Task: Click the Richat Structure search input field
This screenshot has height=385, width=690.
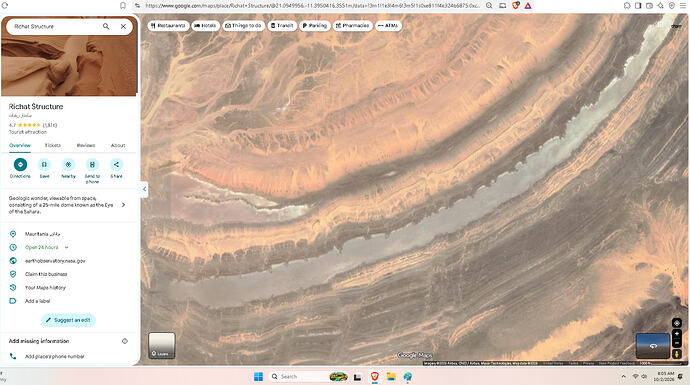Action: tap(55, 26)
